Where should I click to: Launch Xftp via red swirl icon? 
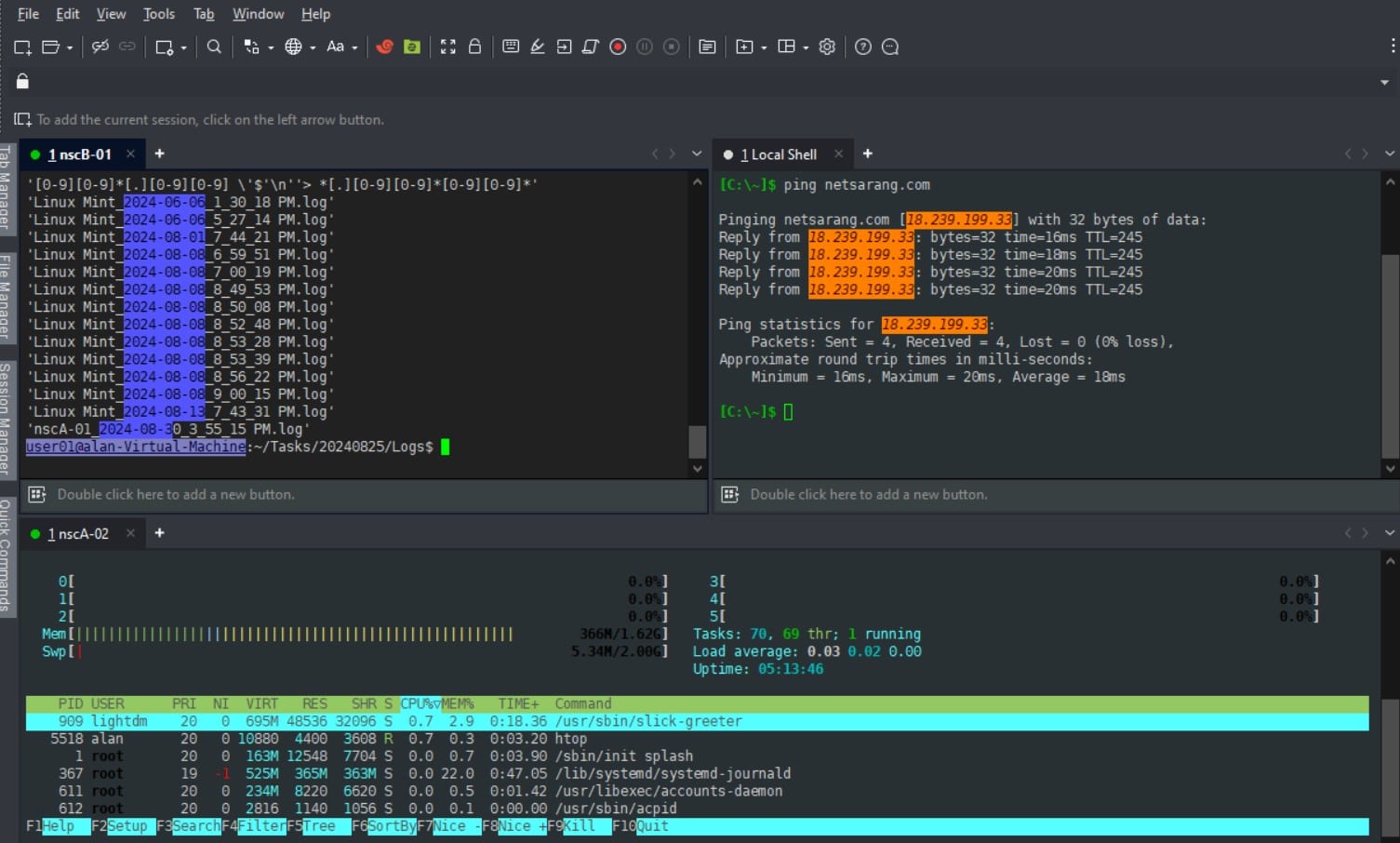coord(384,47)
